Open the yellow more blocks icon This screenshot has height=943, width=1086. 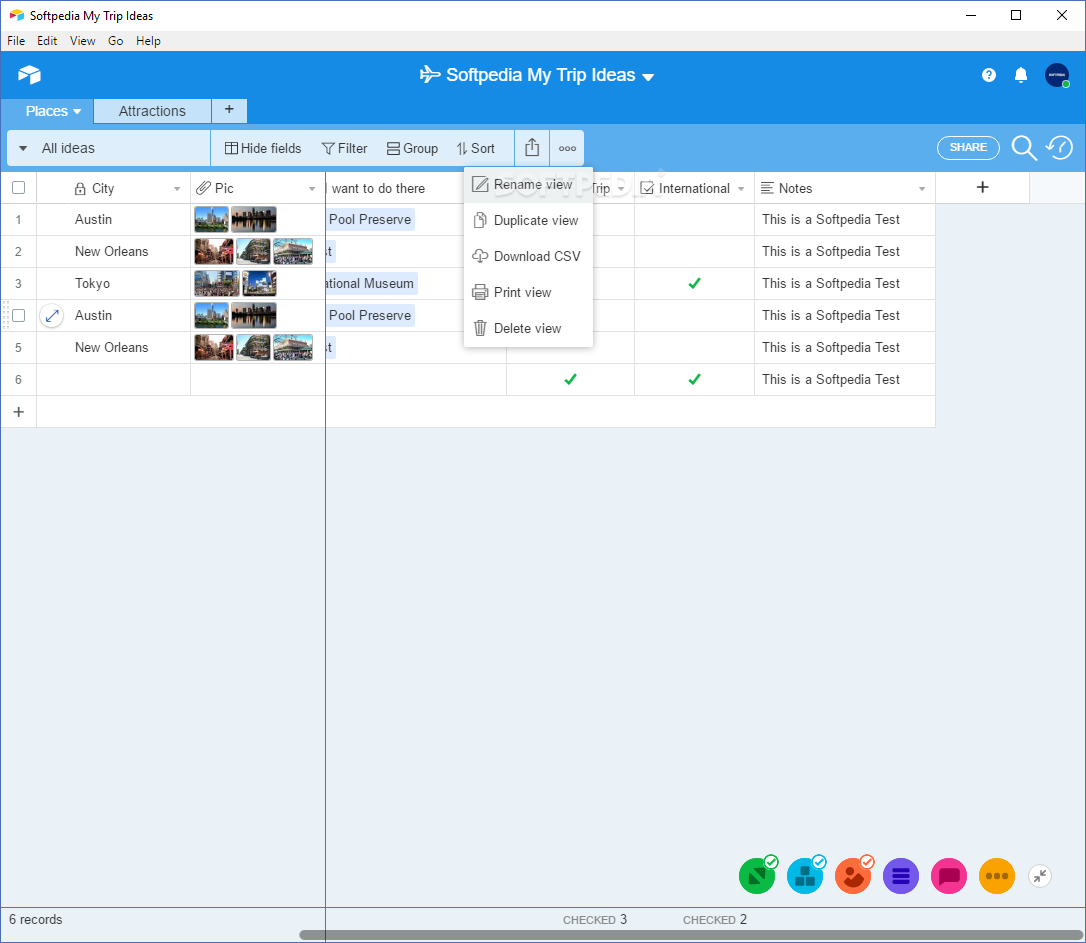[x=997, y=876]
